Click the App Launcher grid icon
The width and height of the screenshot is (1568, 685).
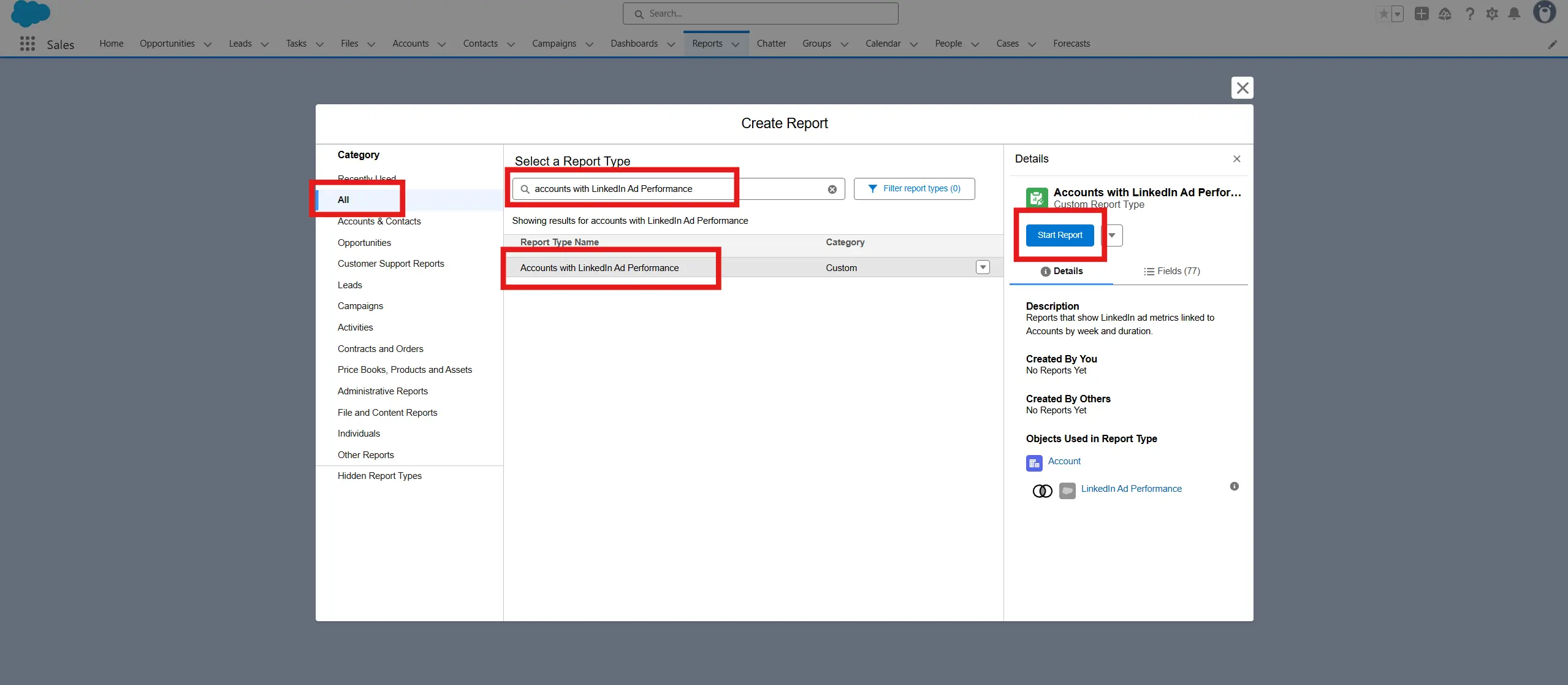[x=27, y=44]
